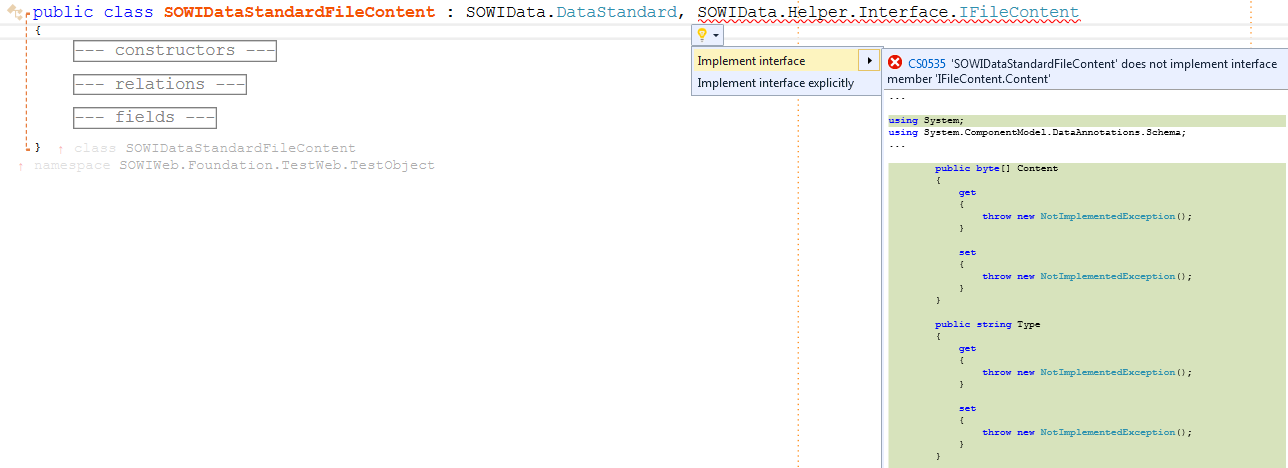Click the red error icon beside CS0535
Image resolution: width=1288 pixels, height=468 pixels.
(x=896, y=62)
